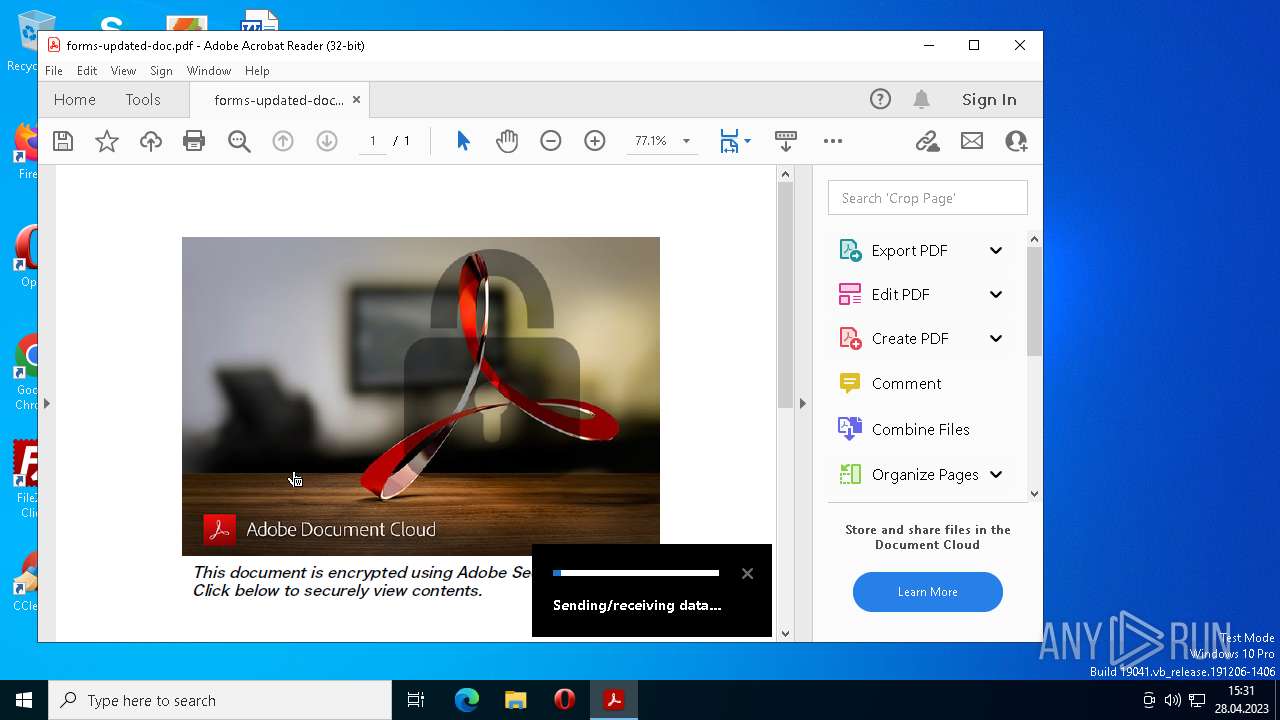
Task: Switch to the Tools tab
Action: tap(143, 100)
